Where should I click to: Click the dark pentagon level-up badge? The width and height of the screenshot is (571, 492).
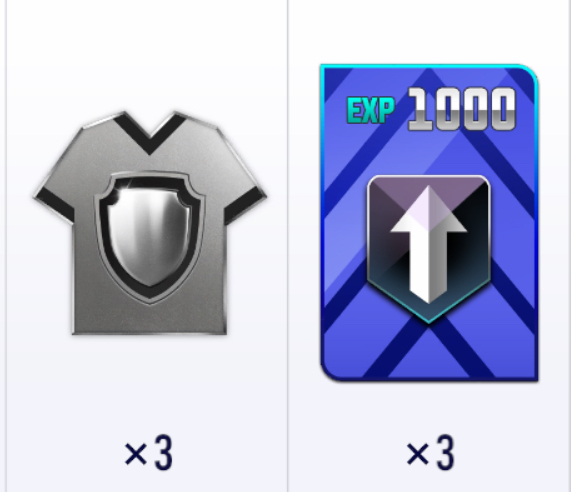(x=429, y=249)
